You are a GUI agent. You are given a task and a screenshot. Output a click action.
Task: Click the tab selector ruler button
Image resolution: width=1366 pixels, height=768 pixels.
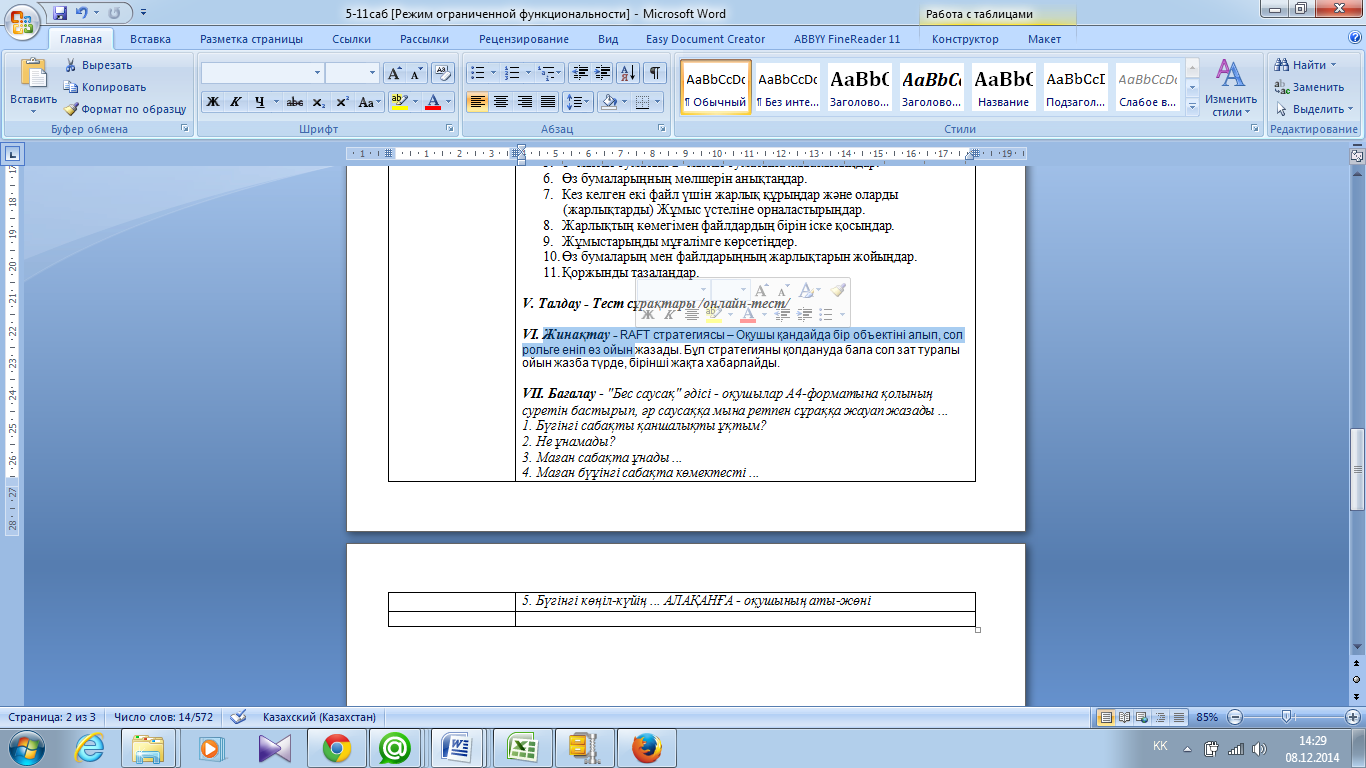[x=13, y=154]
